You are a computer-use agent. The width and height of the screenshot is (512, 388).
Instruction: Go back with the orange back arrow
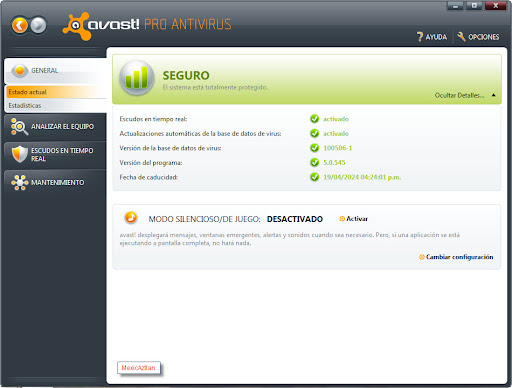(20, 25)
